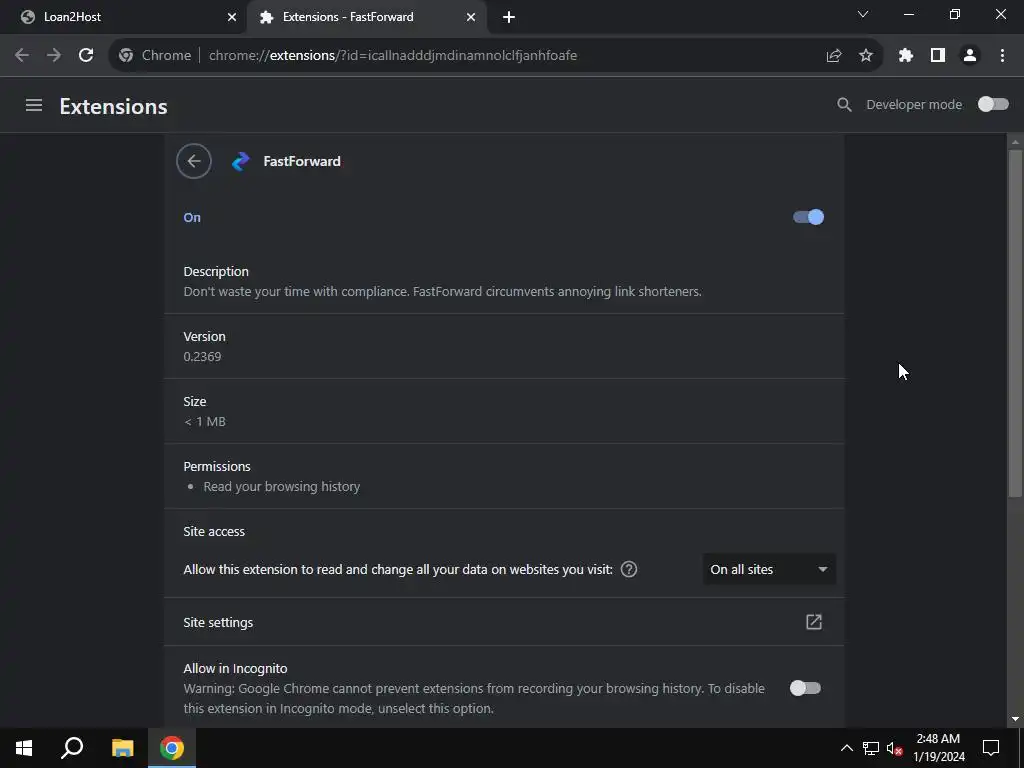Viewport: 1024px width, 768px height.
Task: Click the muted volume tray icon
Action: (894, 748)
